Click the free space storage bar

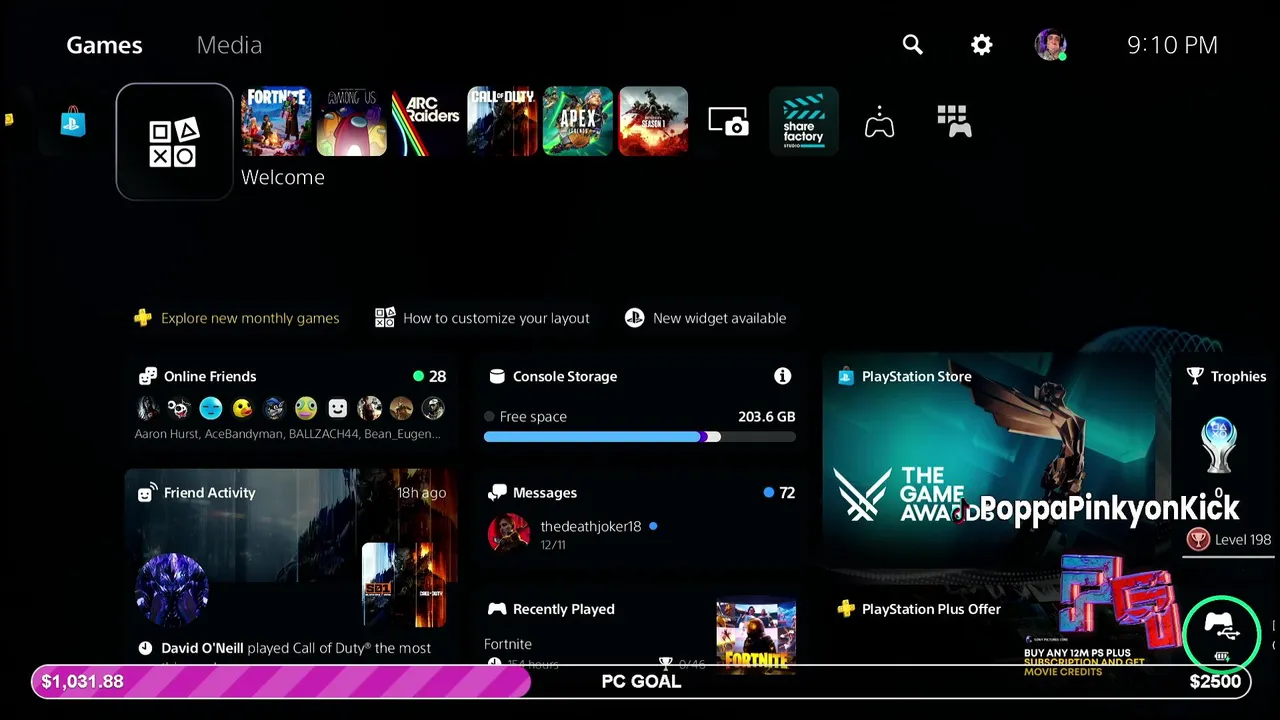(640, 437)
